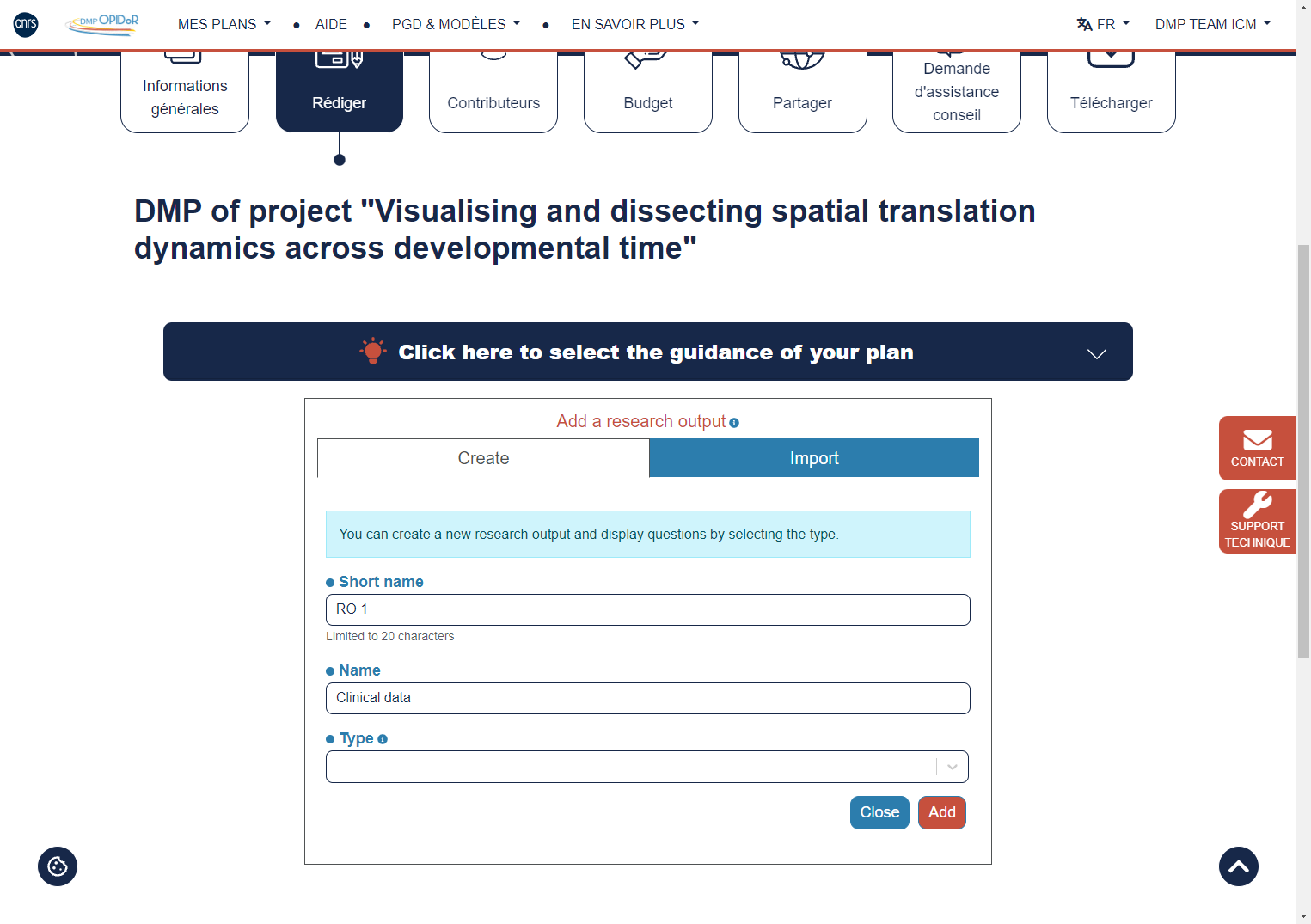Click the blue info message about research output
Viewport: 1311px width, 924px height.
pyautogui.click(x=648, y=534)
